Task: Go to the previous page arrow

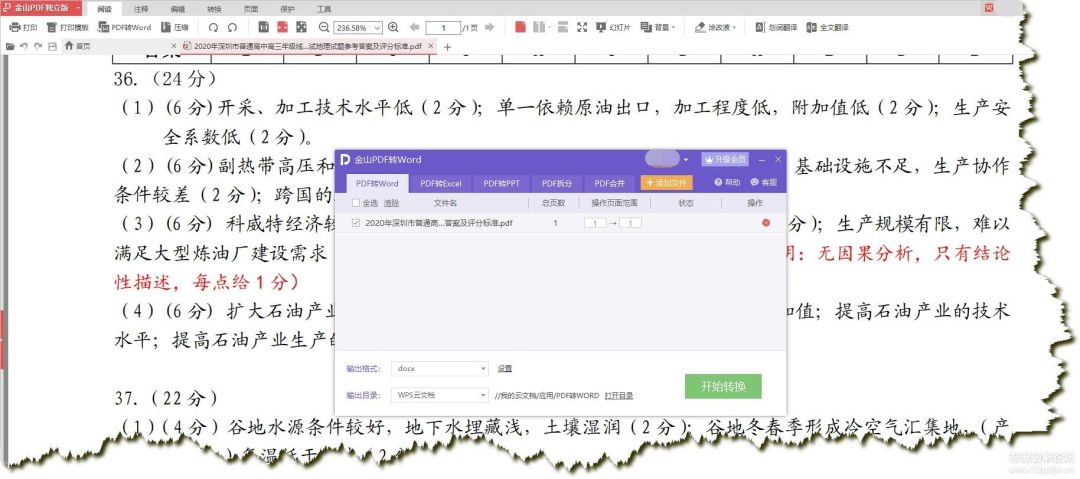Action: (x=414, y=28)
